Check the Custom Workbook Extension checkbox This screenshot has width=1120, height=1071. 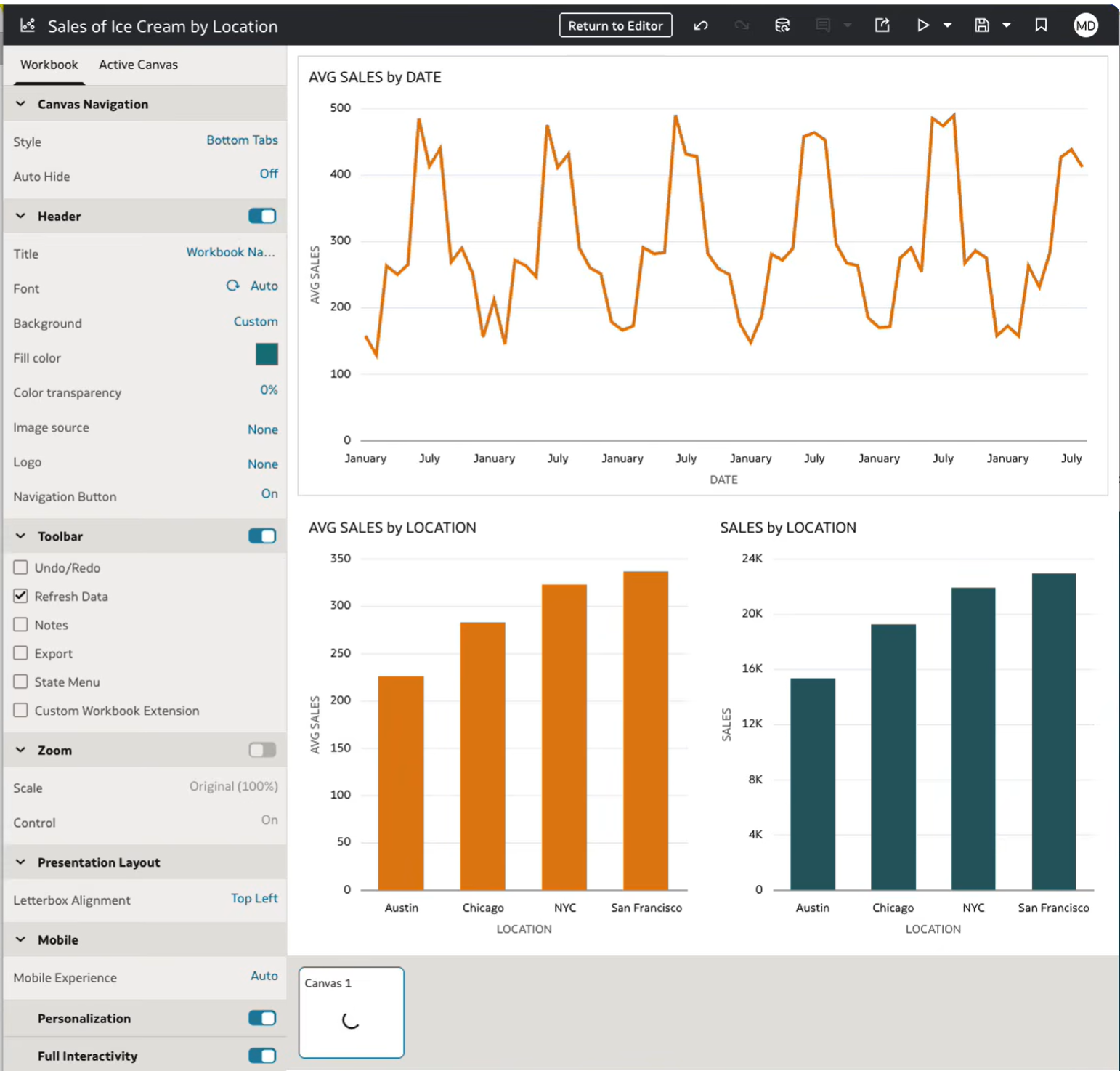tap(20, 710)
